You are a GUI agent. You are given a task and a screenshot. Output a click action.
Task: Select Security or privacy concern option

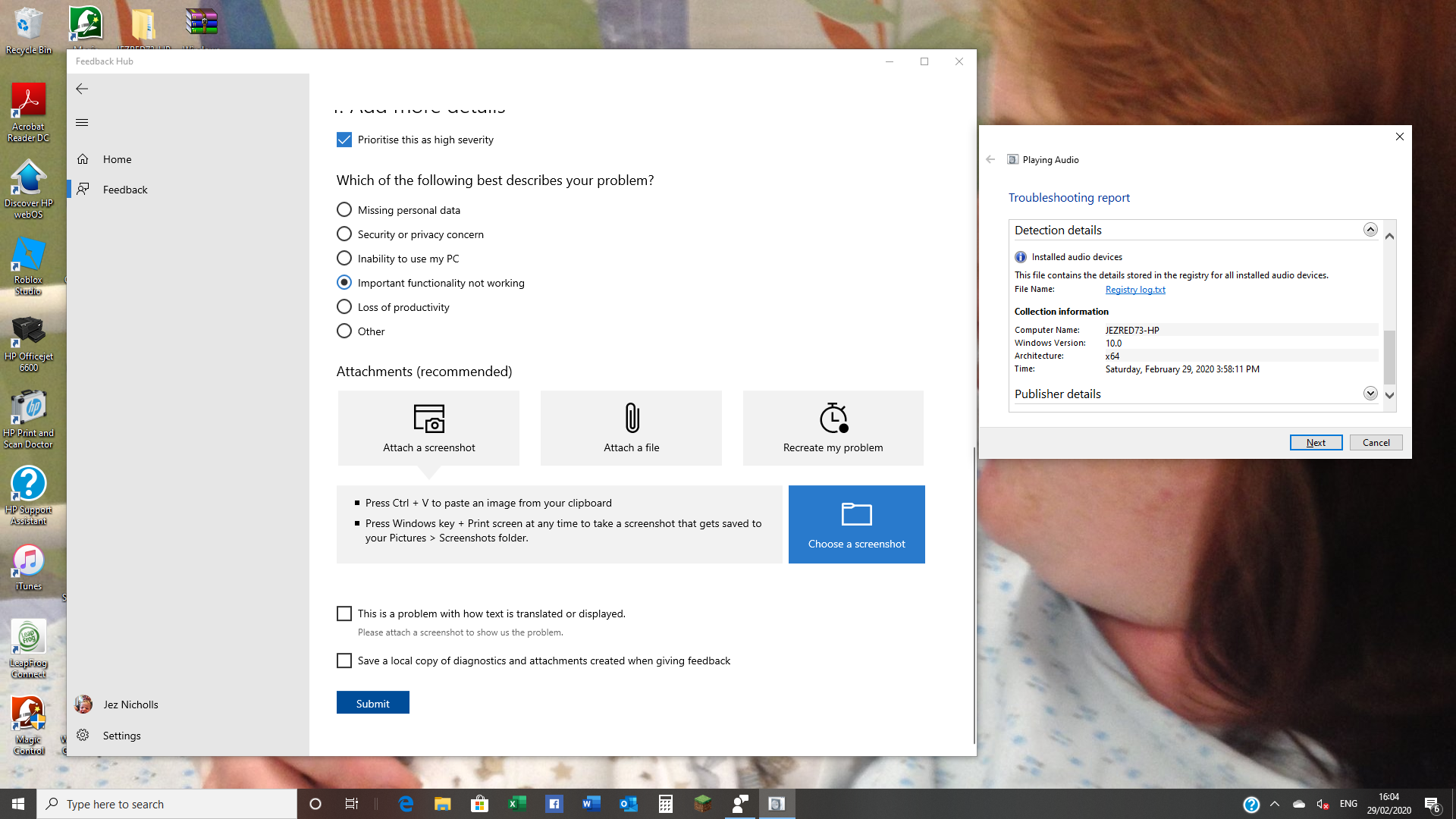(x=344, y=234)
